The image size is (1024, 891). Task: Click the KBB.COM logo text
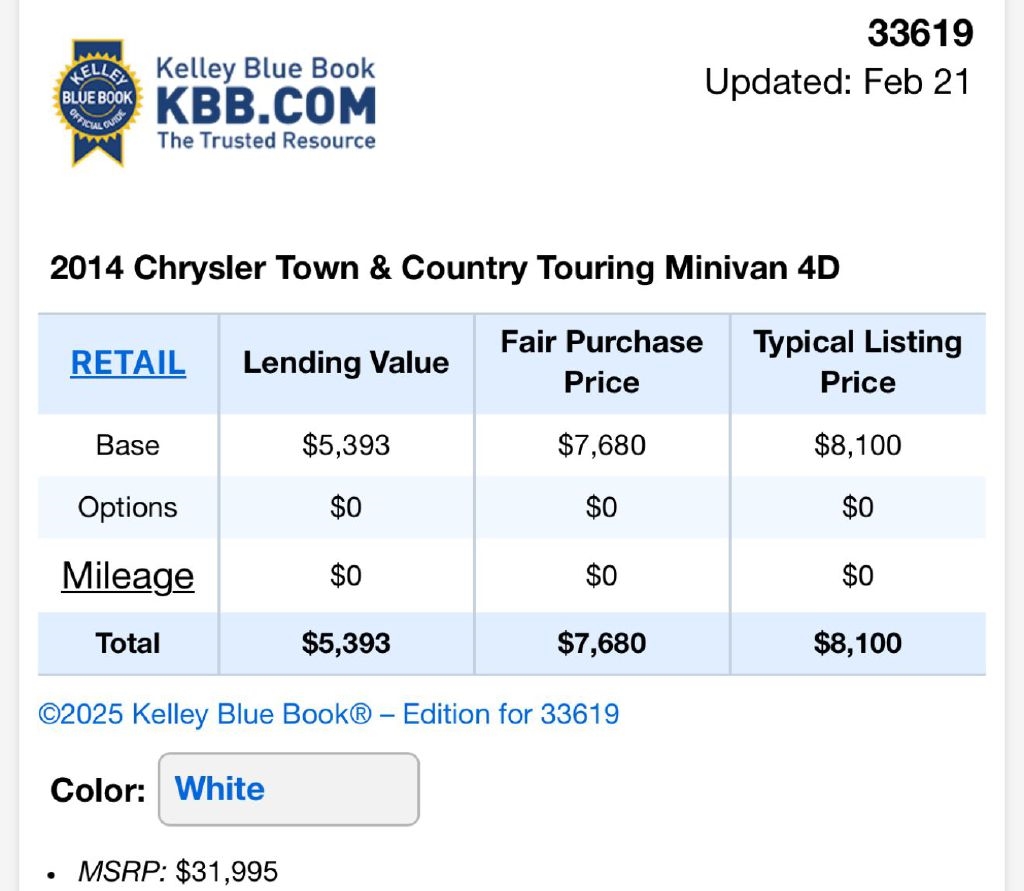tap(266, 106)
